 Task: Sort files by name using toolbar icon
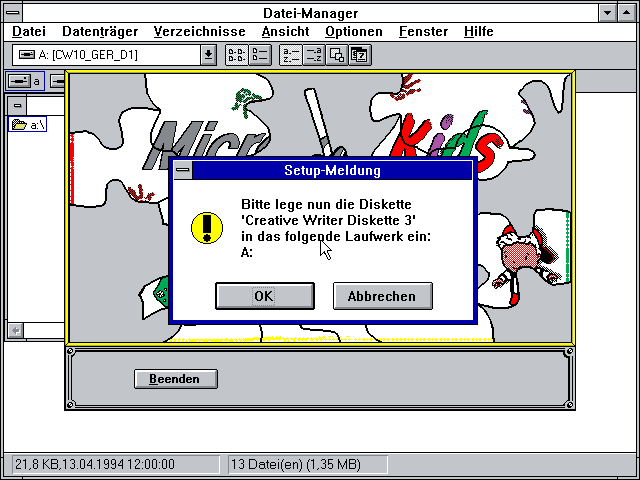tap(290, 55)
